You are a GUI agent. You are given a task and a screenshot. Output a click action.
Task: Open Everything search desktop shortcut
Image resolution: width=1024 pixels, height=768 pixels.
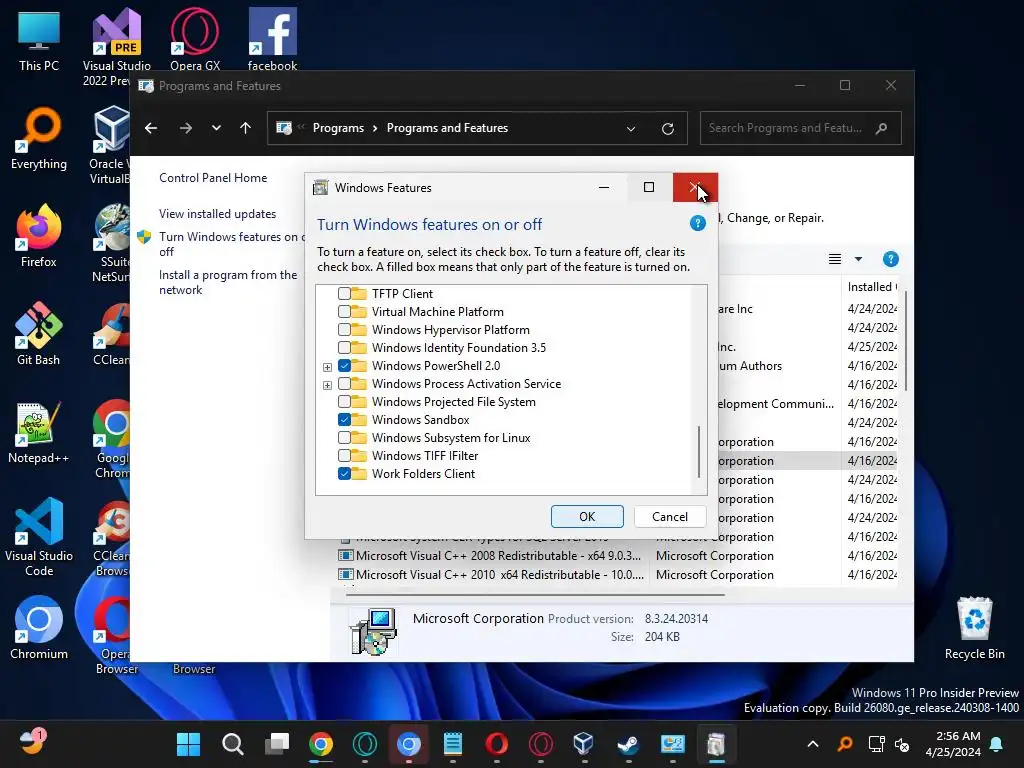[x=39, y=137]
